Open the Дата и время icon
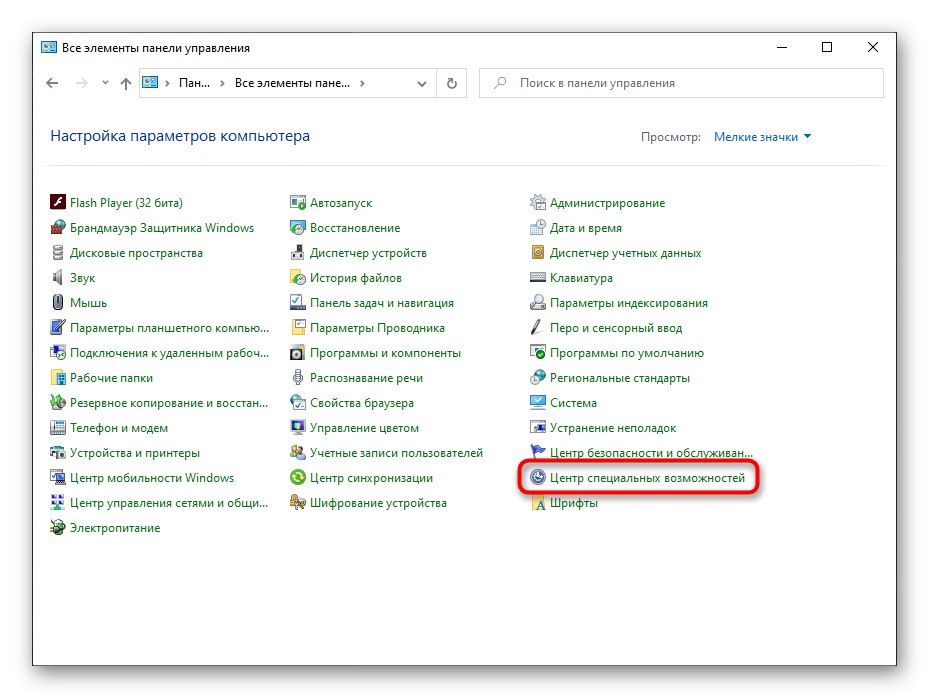 coord(537,228)
